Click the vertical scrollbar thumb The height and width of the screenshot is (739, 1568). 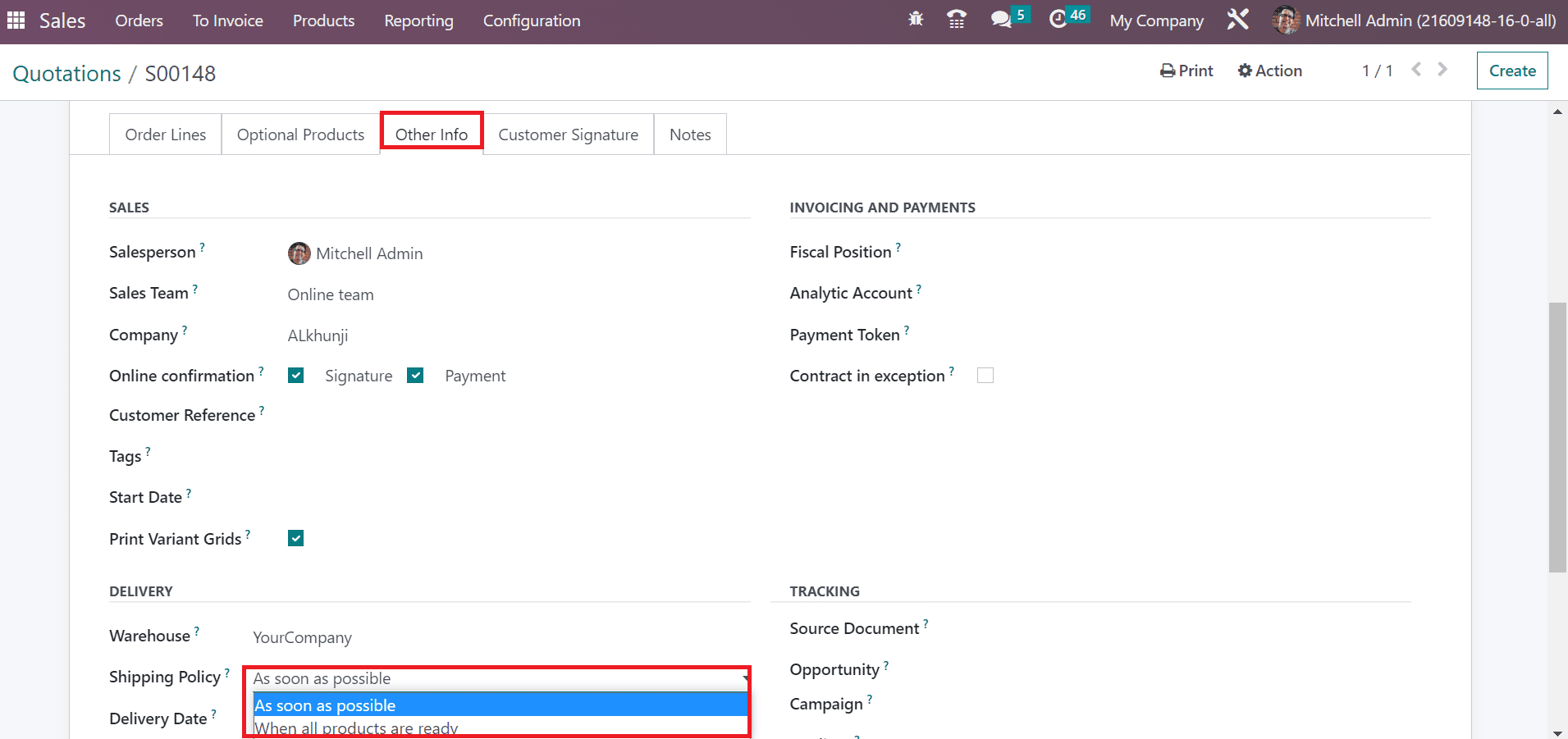1557,437
